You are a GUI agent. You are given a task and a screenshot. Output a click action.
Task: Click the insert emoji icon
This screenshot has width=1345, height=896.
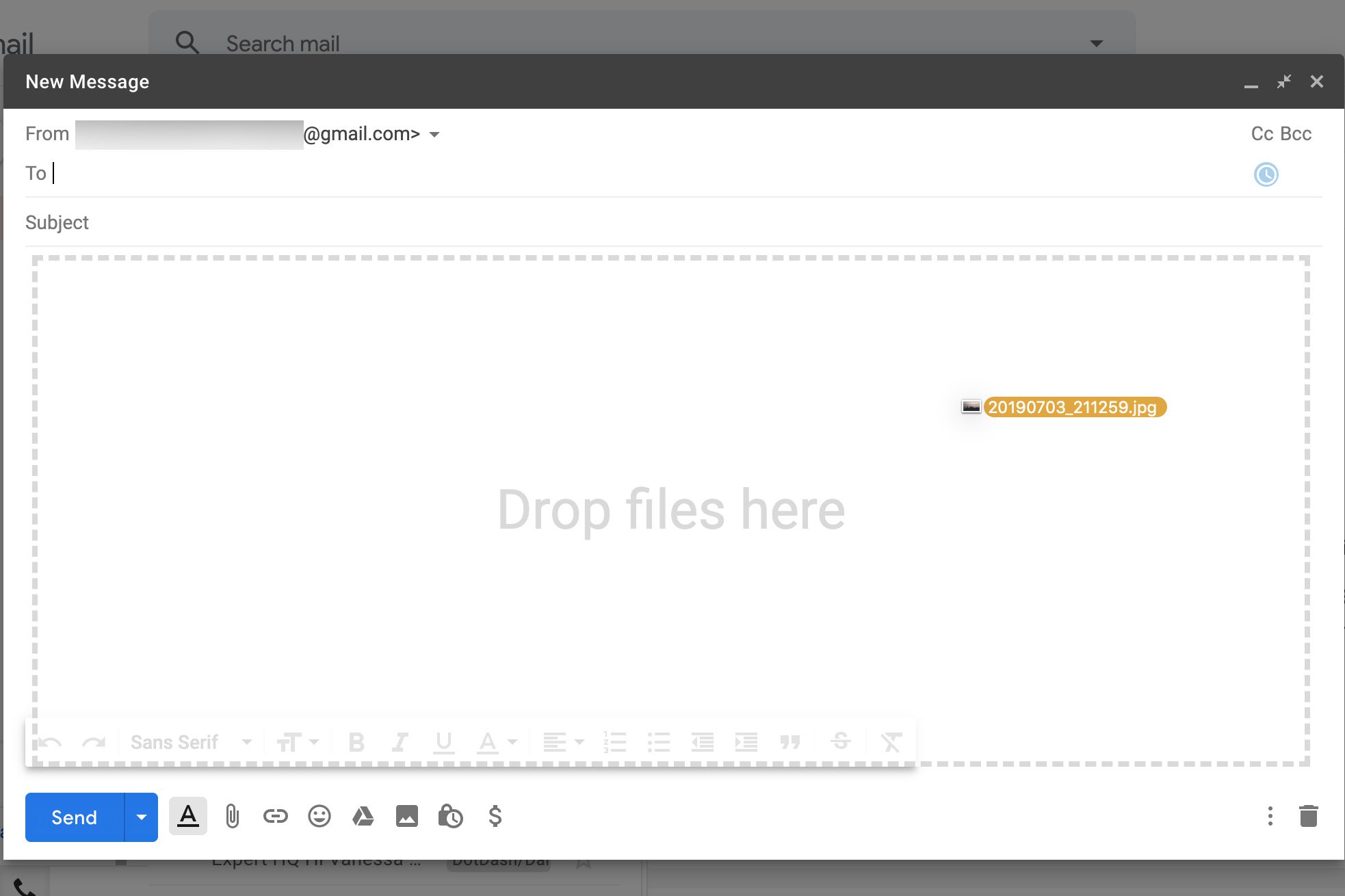click(319, 816)
